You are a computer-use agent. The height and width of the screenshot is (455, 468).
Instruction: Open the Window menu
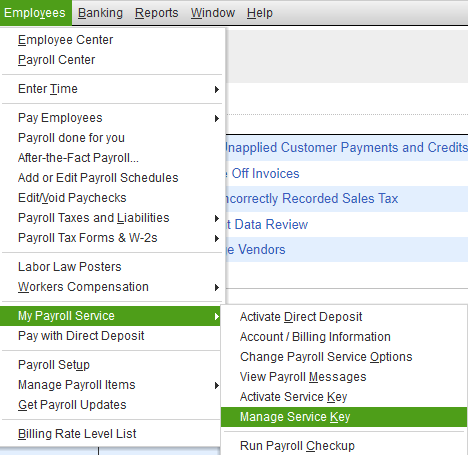(x=213, y=13)
